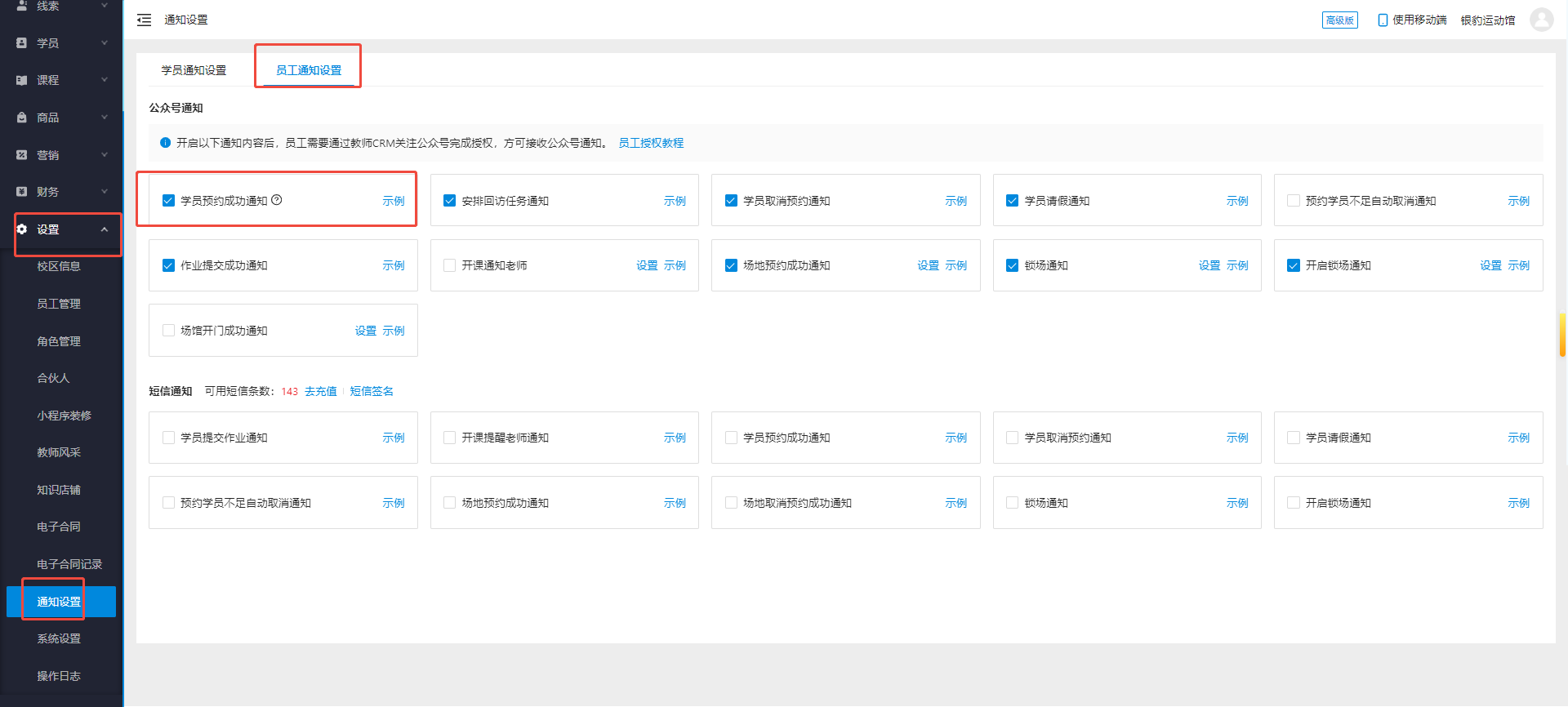Click 设置 for 场地预约成功通知

[x=929, y=265]
